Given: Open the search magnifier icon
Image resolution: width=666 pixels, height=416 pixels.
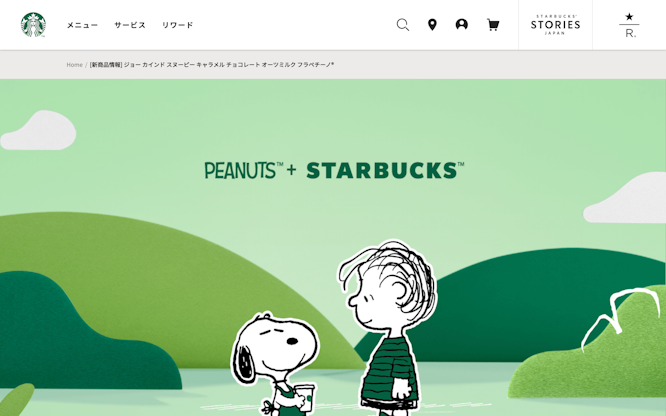Looking at the screenshot, I should tap(403, 25).
